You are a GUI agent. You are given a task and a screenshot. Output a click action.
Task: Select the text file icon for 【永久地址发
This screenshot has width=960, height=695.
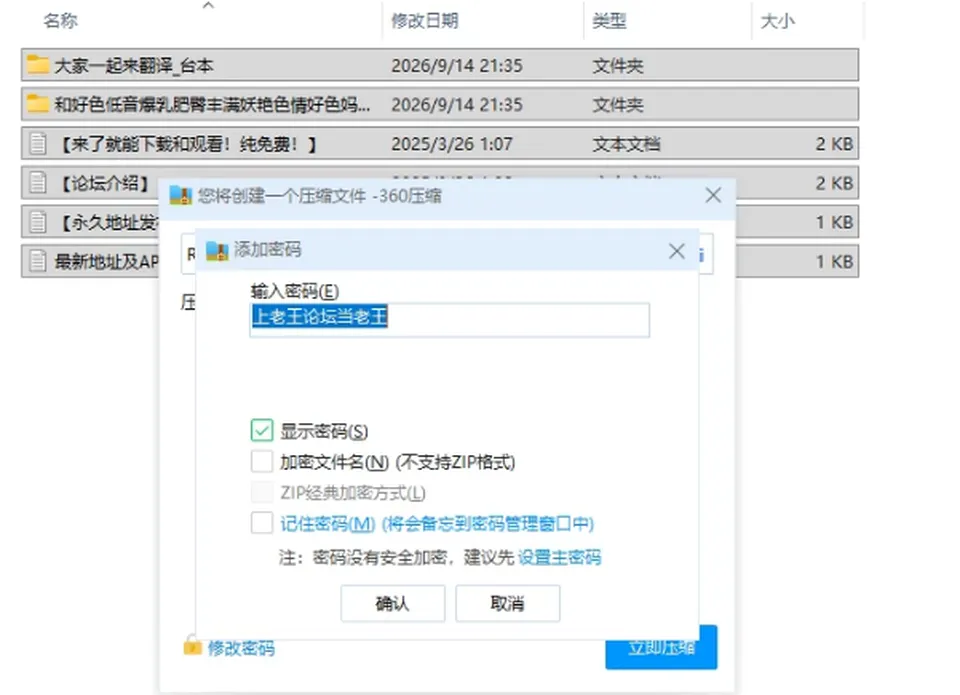click(x=38, y=222)
